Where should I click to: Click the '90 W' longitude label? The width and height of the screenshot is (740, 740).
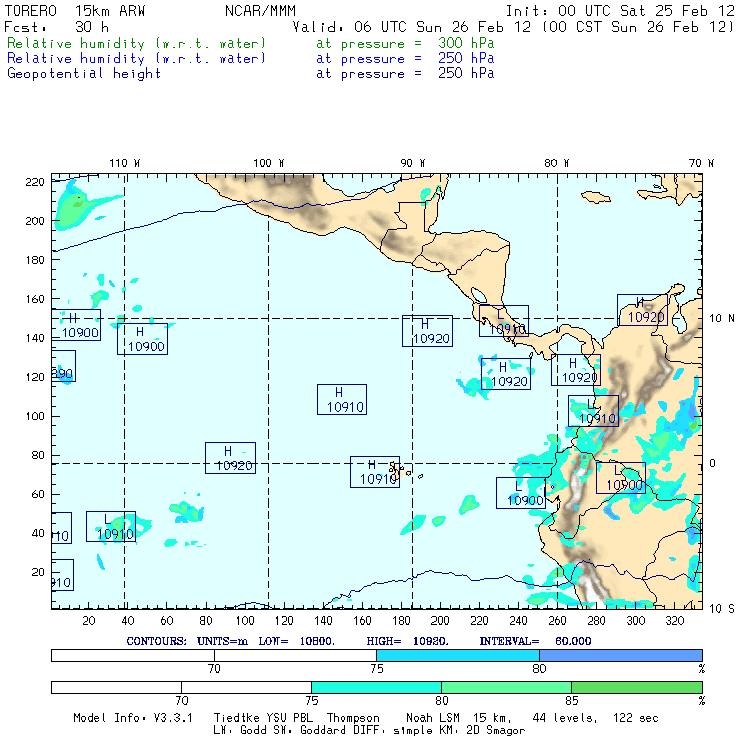(x=412, y=163)
